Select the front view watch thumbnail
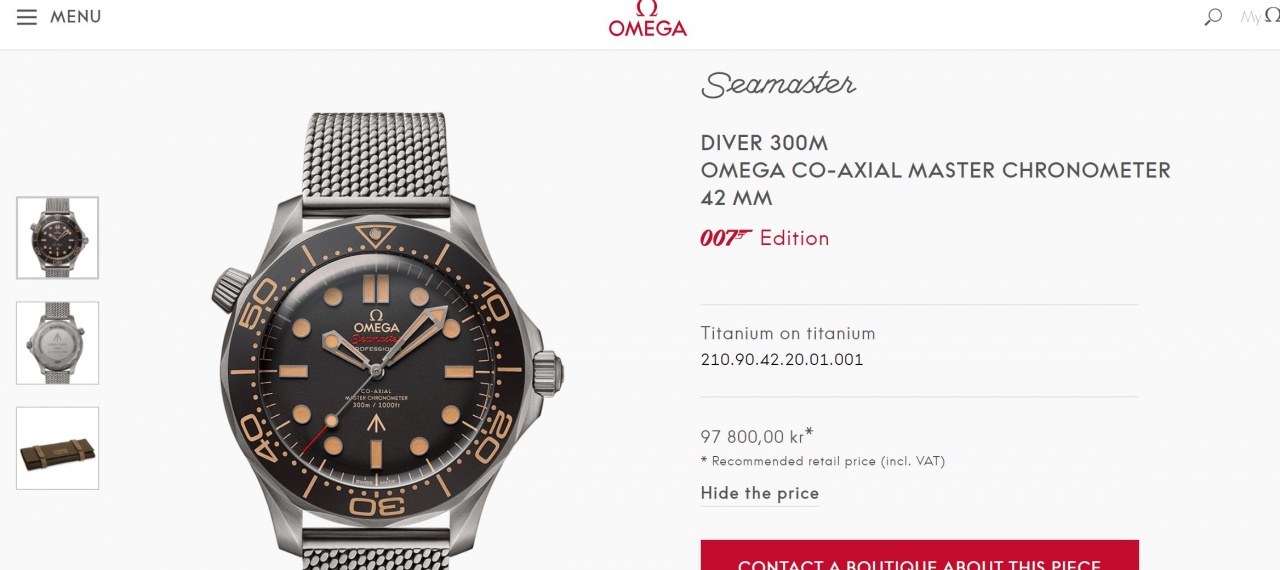Image resolution: width=1280 pixels, height=570 pixels. click(x=57, y=238)
